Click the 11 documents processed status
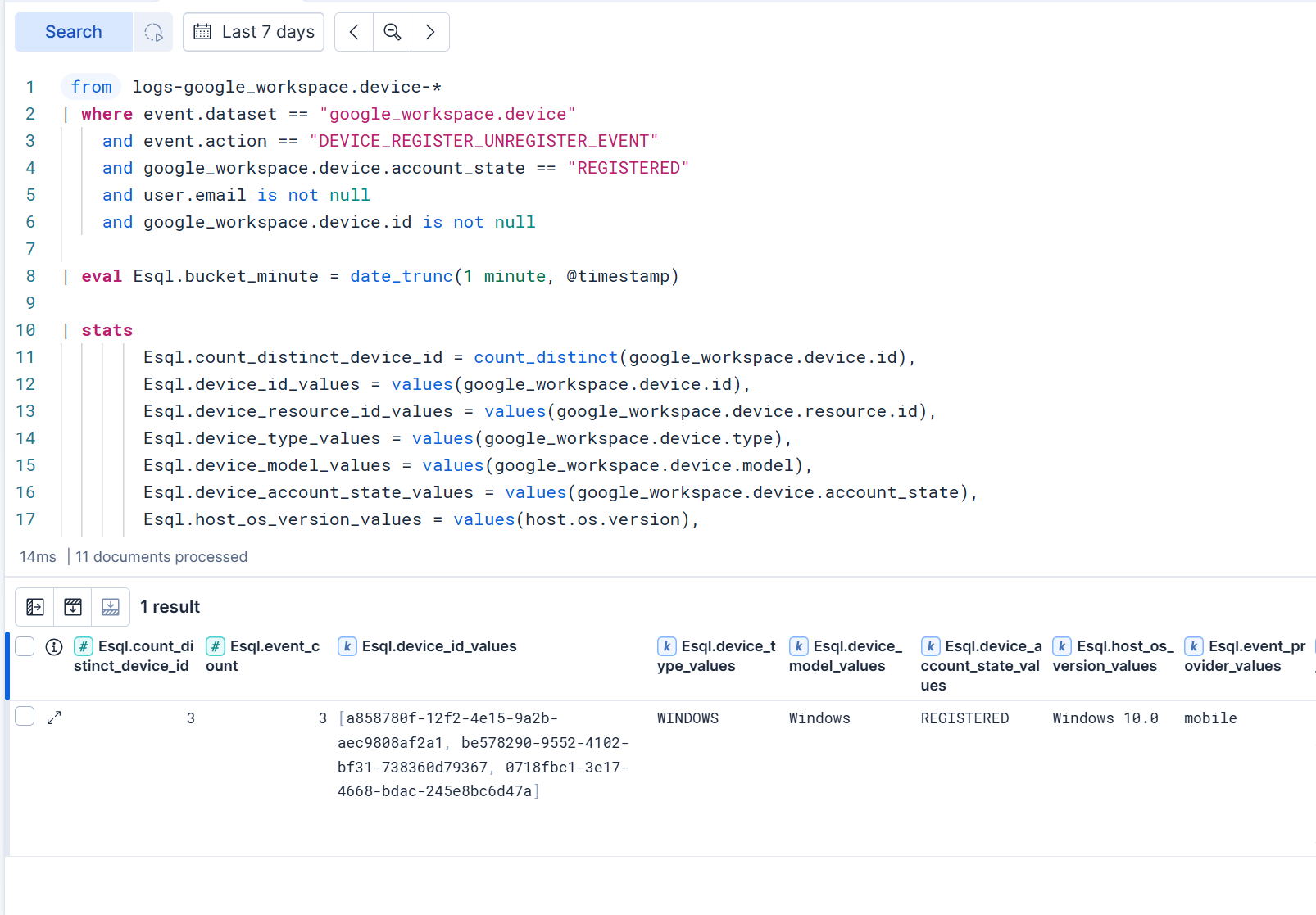The width and height of the screenshot is (1316, 915). coord(161,557)
